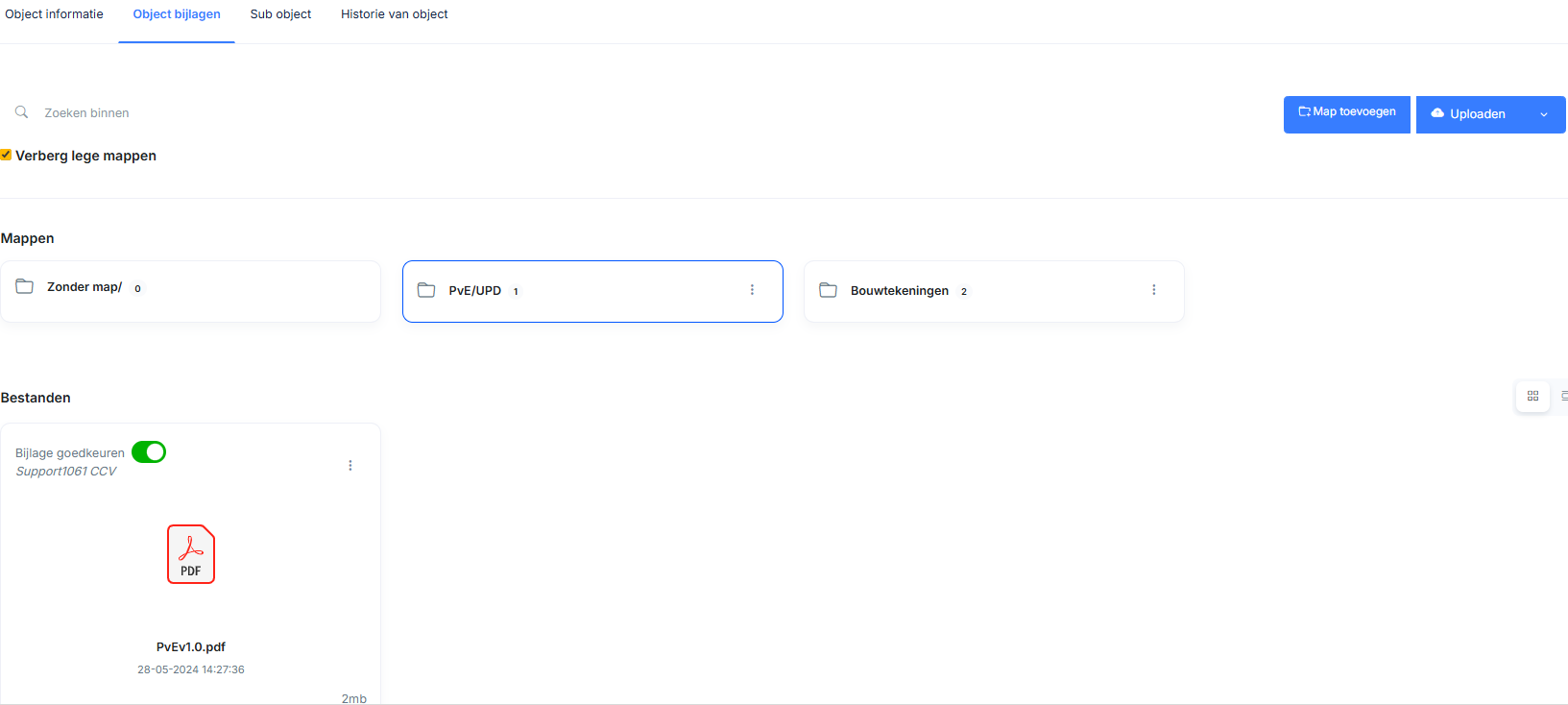Select the Object bijlagen tab

coord(177,14)
